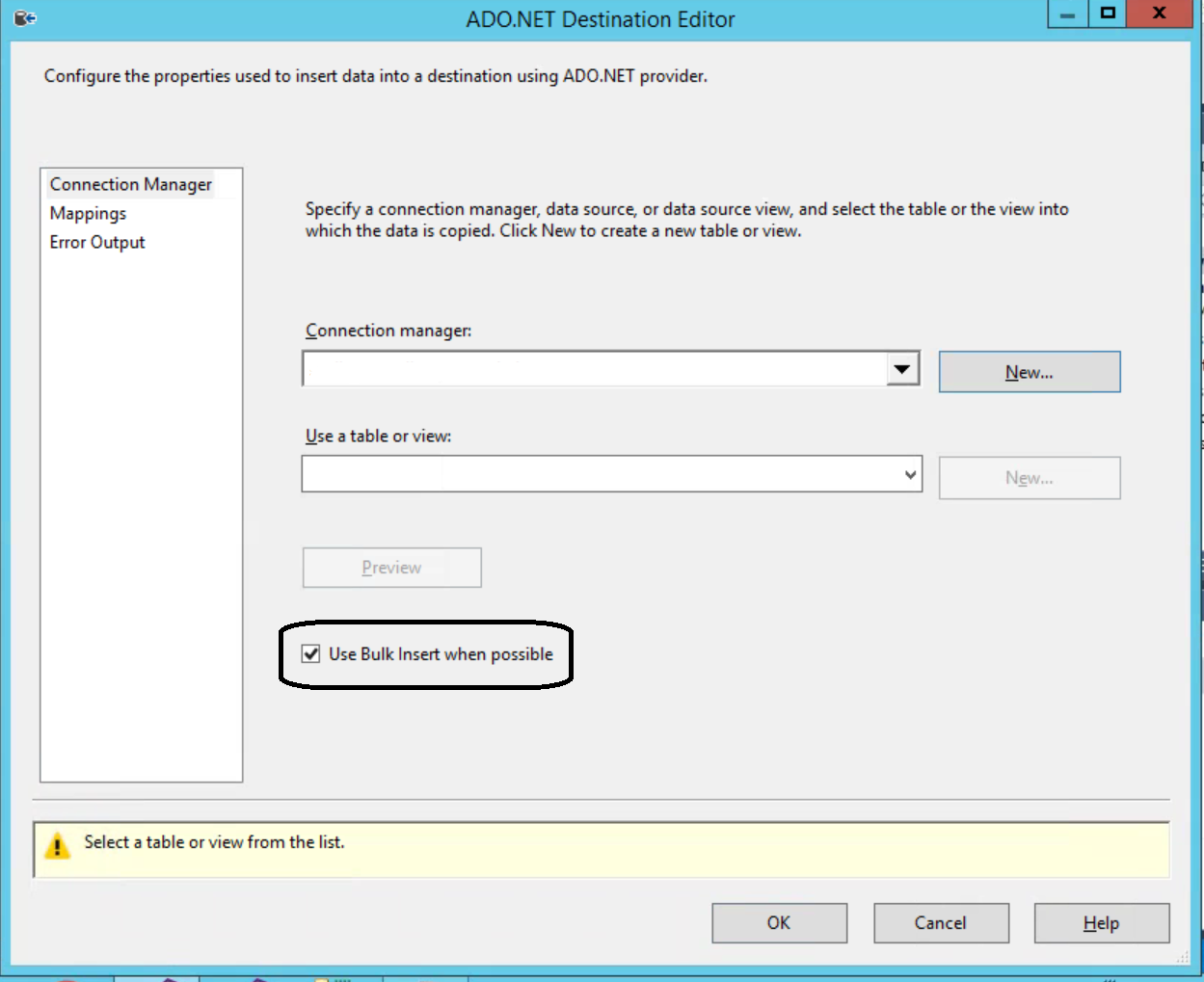
Task: Maximize the ADO.NET Destination Editor window
Action: (x=1108, y=13)
